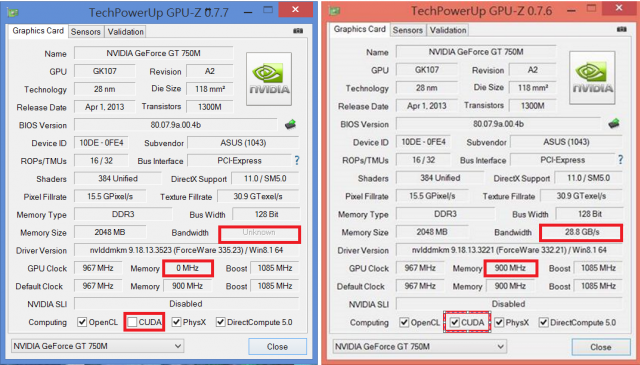Viewport: 640px width, 365px height.
Task: Click NVIDIA logo in GPU-Z 0.7.7 window
Action: click(x=269, y=79)
